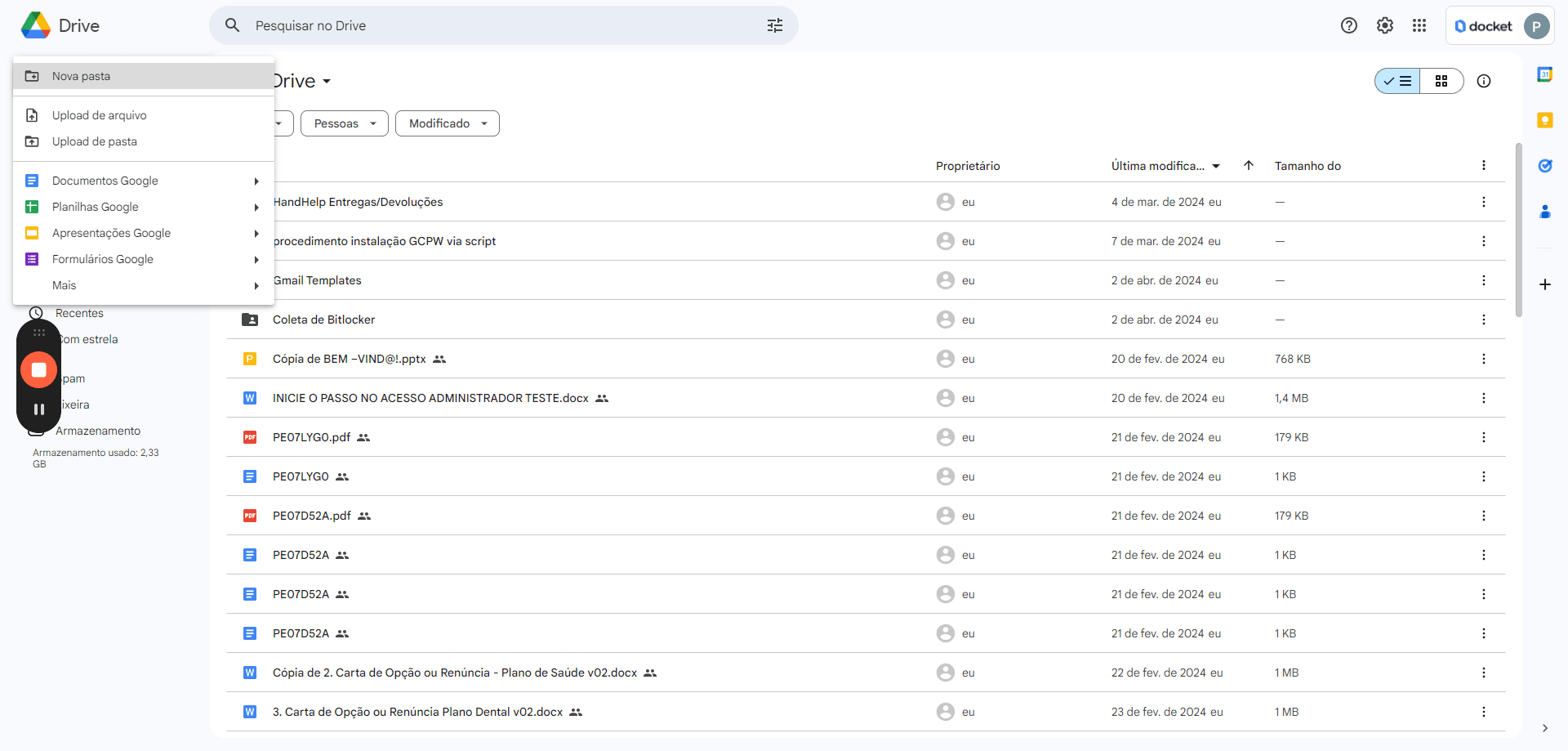Open search filter options icon
The image size is (1568, 751).
[x=775, y=25]
